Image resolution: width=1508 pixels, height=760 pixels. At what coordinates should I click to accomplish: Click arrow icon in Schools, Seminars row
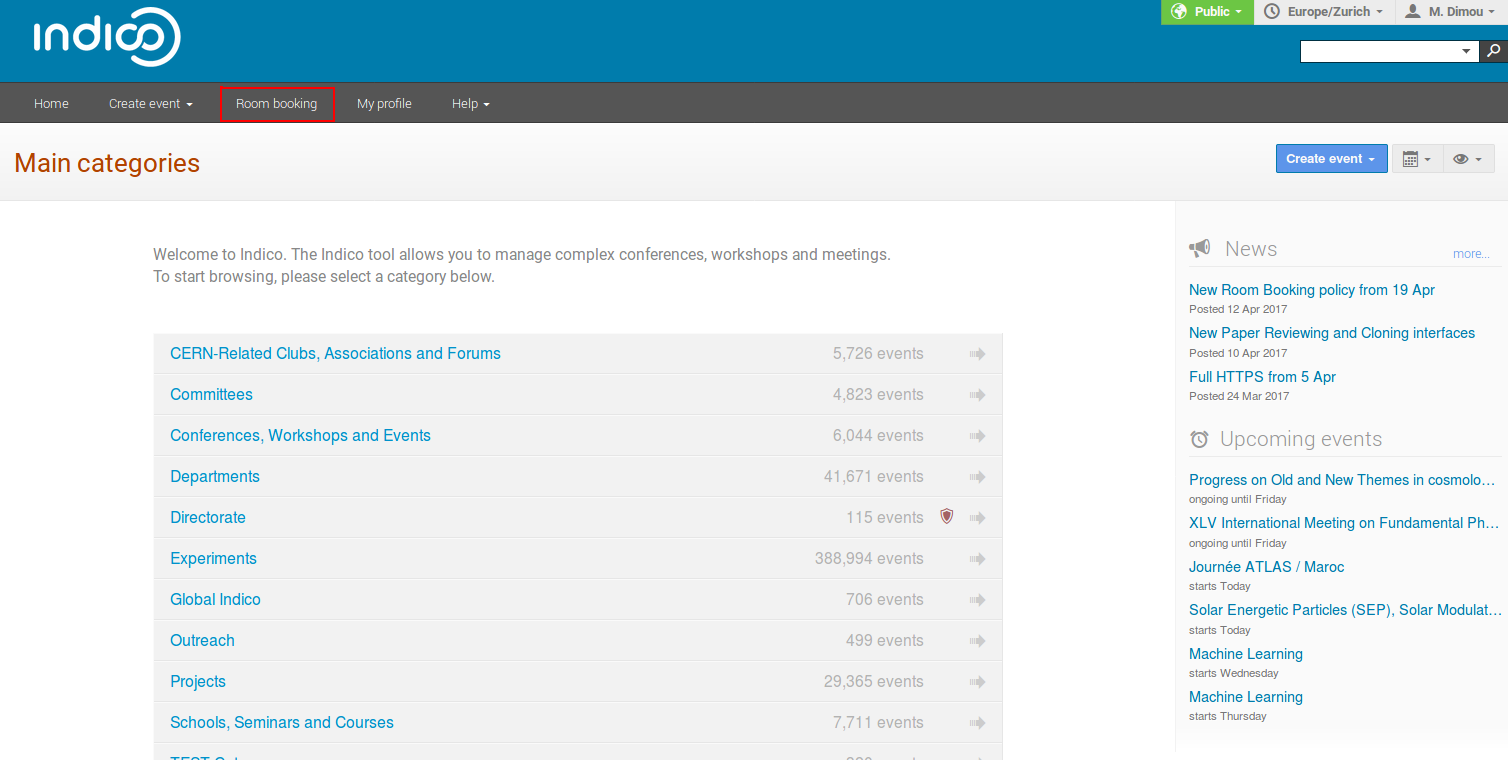[x=977, y=723]
